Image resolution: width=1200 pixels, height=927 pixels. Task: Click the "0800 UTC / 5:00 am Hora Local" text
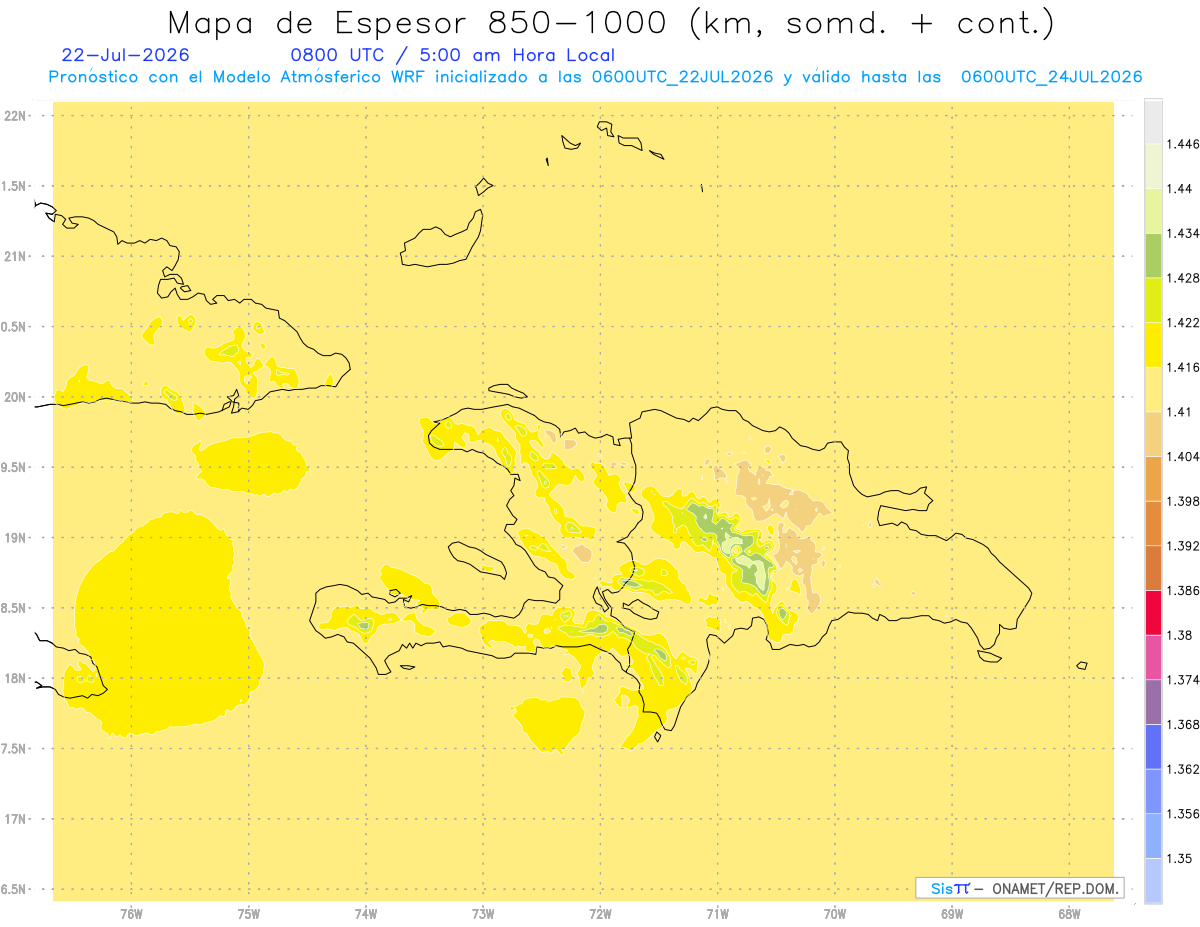coord(452,55)
